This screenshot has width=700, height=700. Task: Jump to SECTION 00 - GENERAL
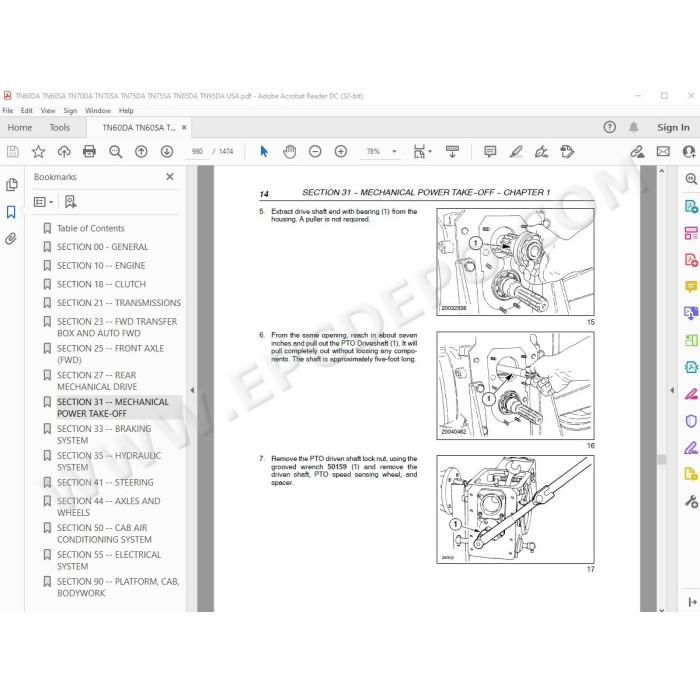(x=103, y=247)
